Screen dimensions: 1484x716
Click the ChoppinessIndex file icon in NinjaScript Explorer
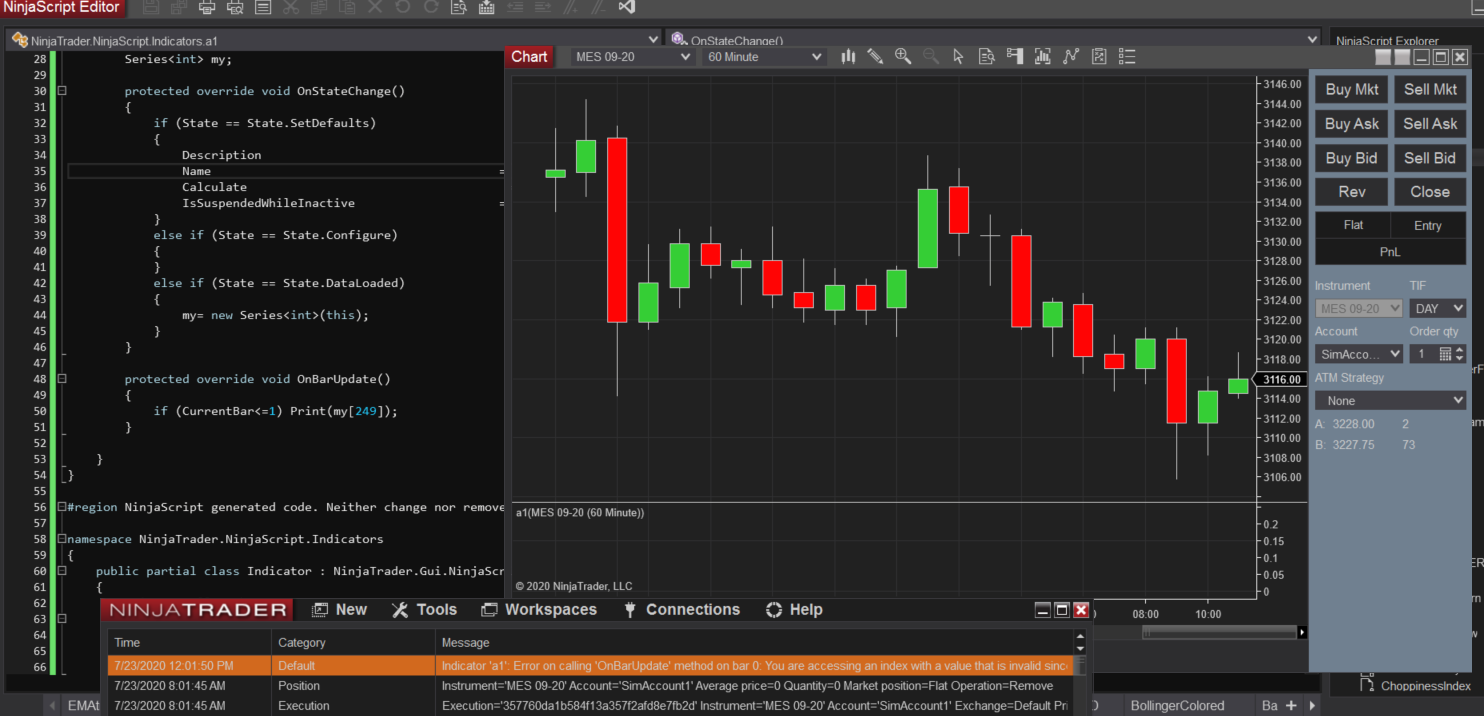(x=1367, y=686)
